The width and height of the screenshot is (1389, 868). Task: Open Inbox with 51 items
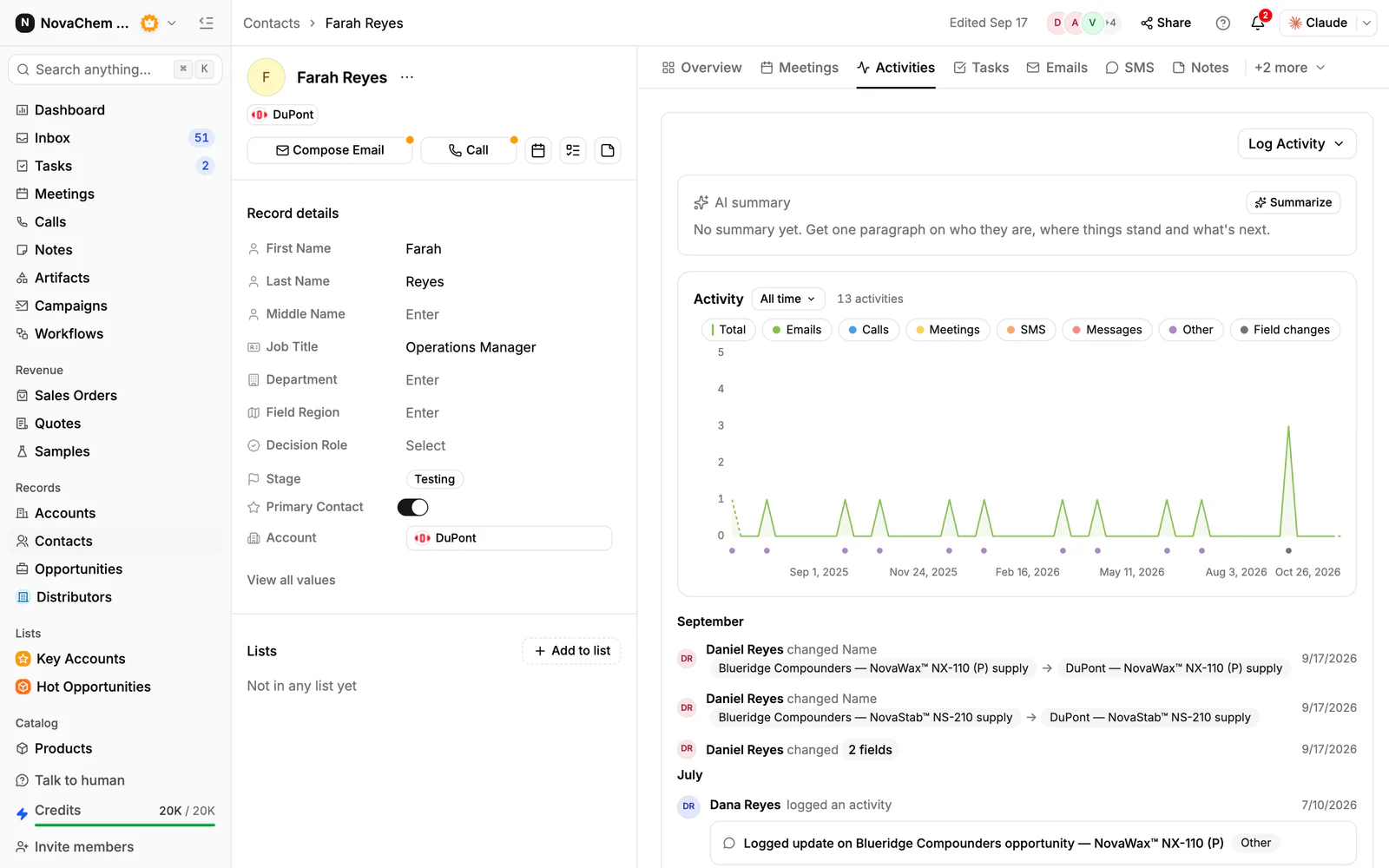[x=115, y=138]
